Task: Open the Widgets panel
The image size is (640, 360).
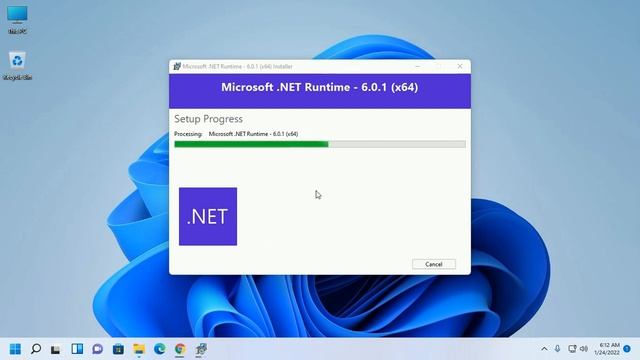Action: click(77, 349)
